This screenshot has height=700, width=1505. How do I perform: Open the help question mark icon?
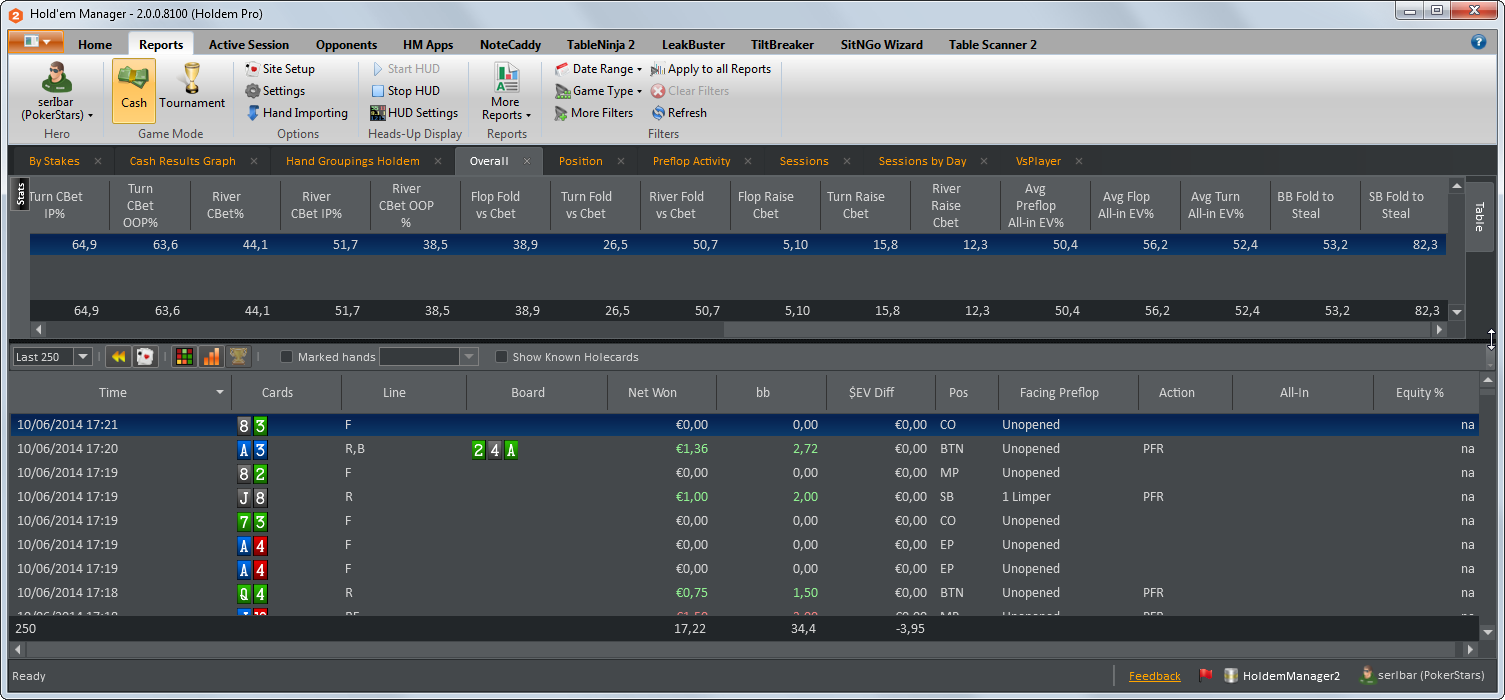pyautogui.click(x=1479, y=42)
